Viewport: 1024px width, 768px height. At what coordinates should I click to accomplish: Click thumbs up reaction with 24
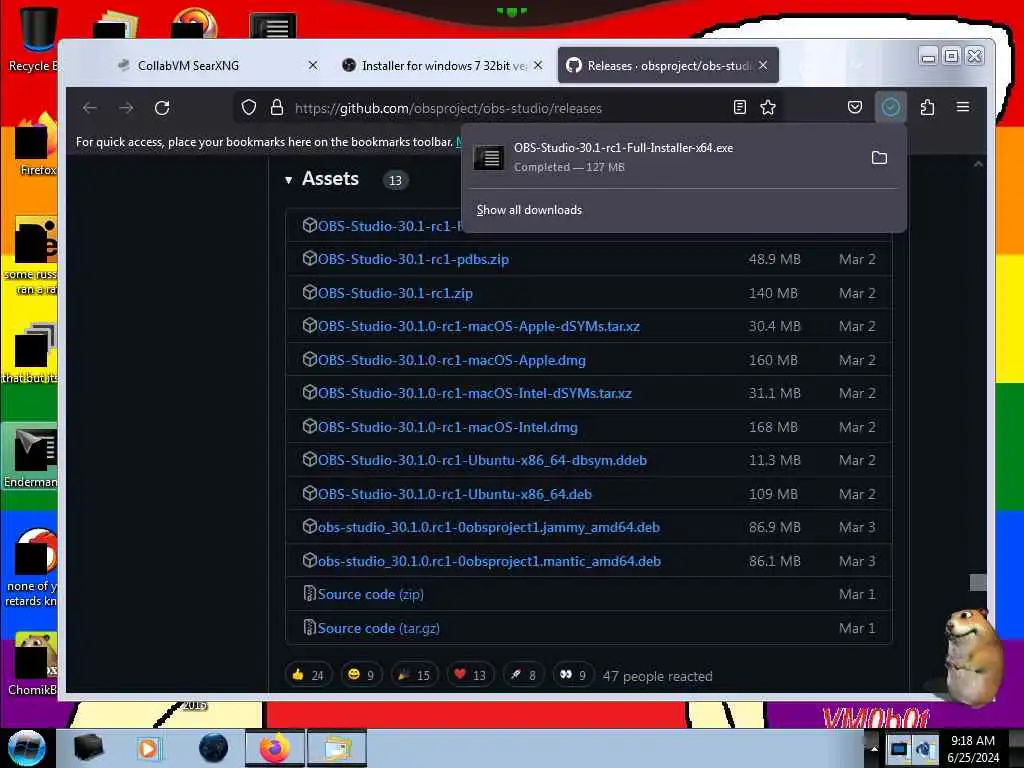point(308,675)
